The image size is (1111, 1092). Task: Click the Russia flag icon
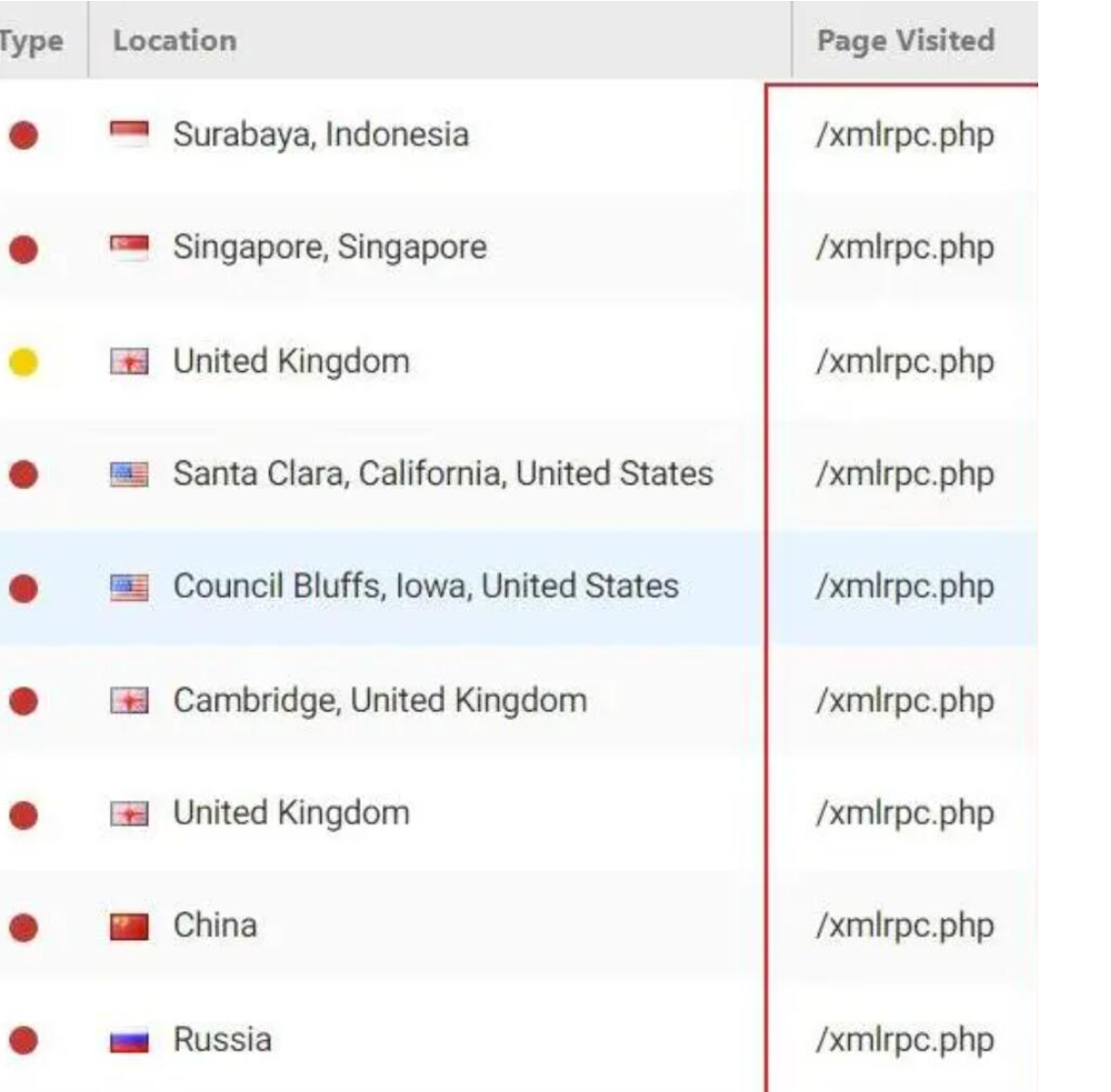coord(130,1040)
